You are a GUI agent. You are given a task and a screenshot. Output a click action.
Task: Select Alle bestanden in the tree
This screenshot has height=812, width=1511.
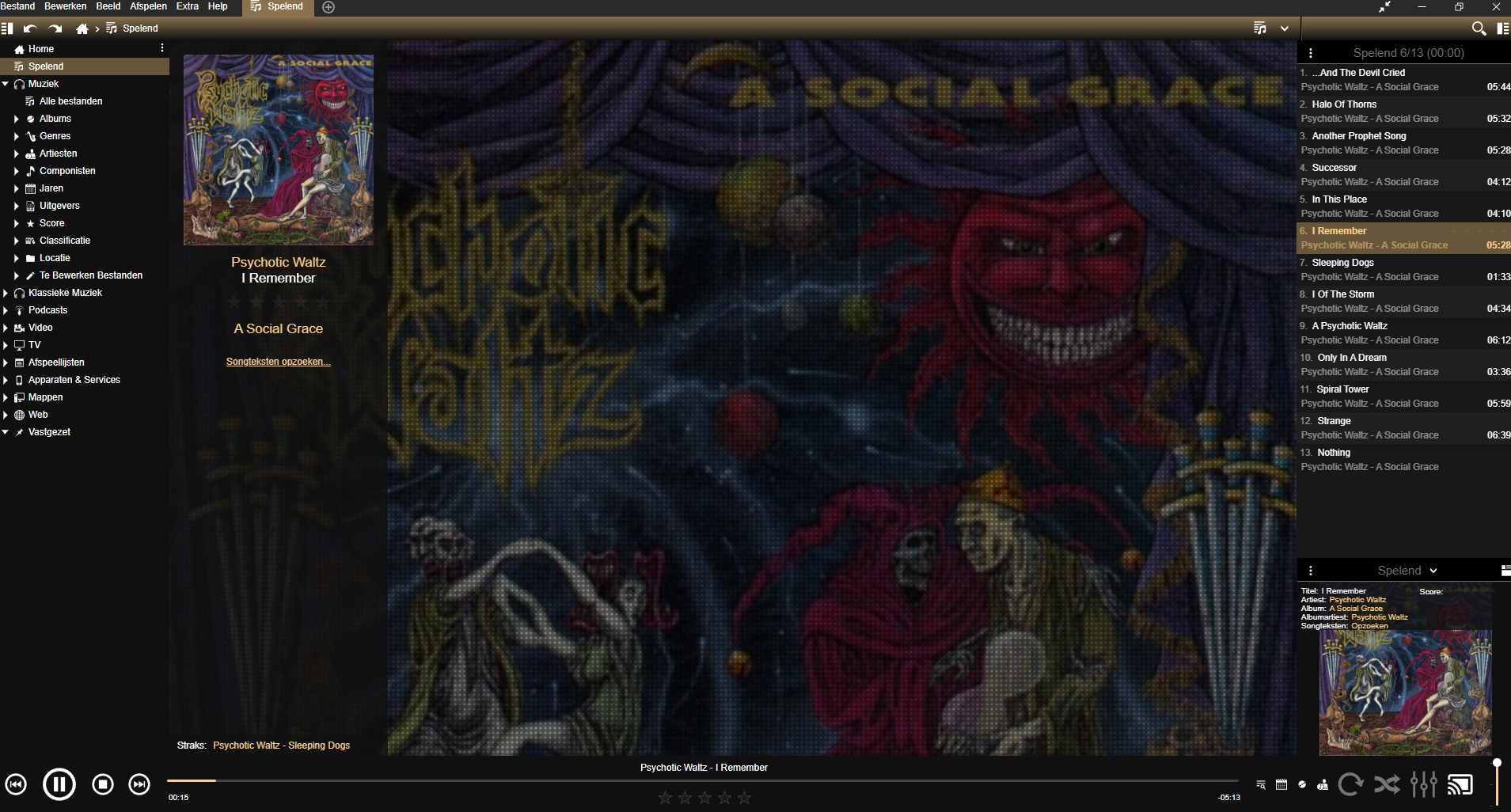coord(70,101)
